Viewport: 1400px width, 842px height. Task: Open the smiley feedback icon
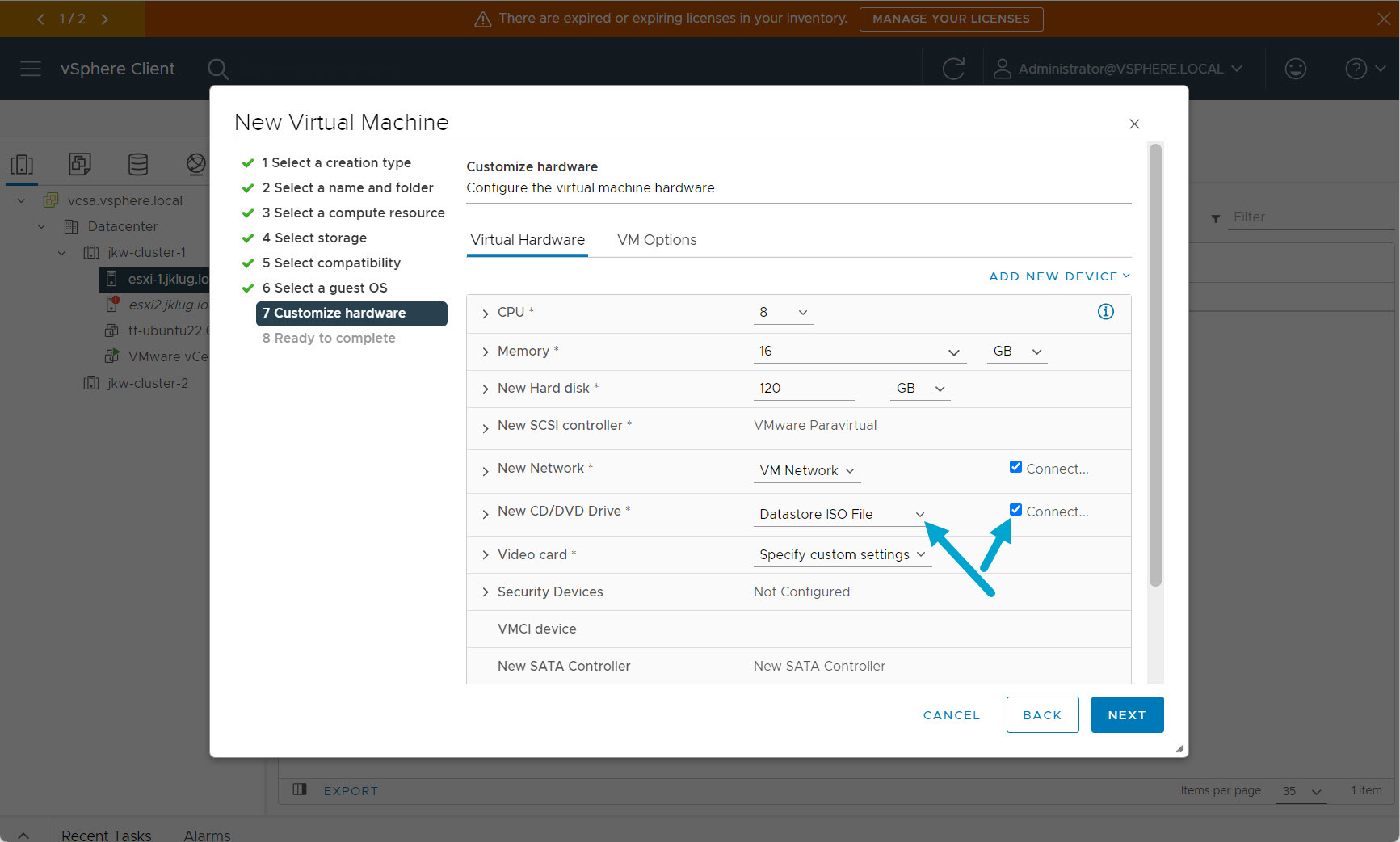pyautogui.click(x=1295, y=69)
